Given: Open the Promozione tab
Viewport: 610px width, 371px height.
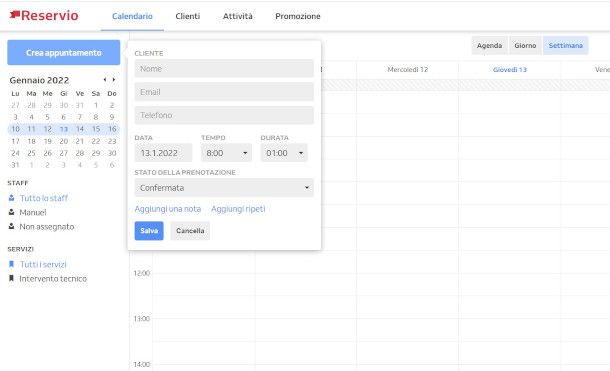Looking at the screenshot, I should [x=298, y=16].
